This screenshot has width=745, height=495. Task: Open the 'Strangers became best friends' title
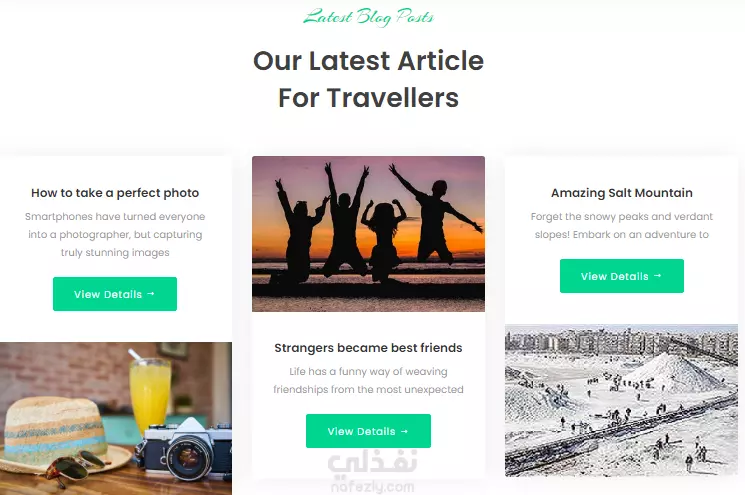pyautogui.click(x=368, y=348)
